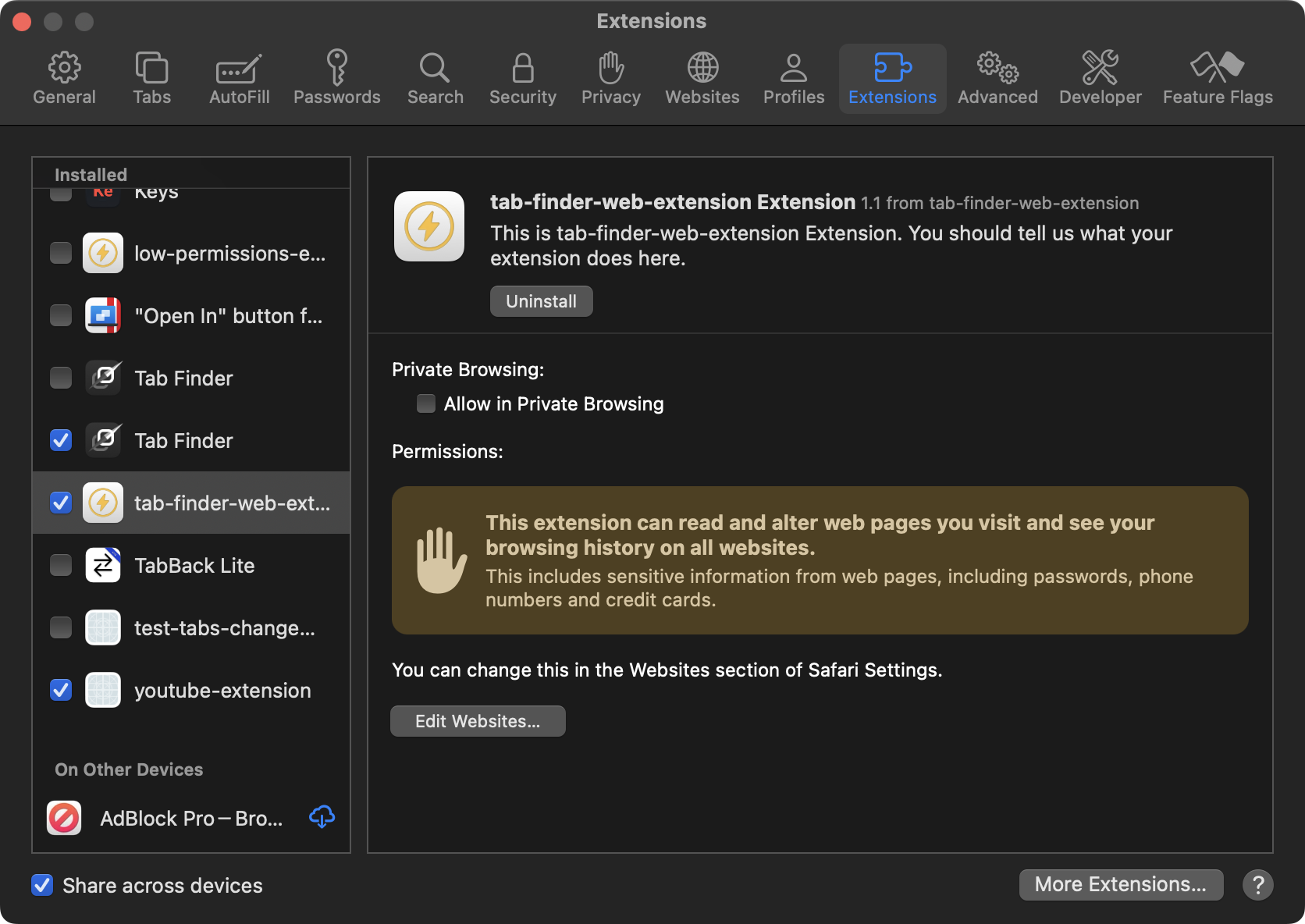The image size is (1305, 924).
Task: Enable the low-permissions extension checkbox
Action: point(61,253)
